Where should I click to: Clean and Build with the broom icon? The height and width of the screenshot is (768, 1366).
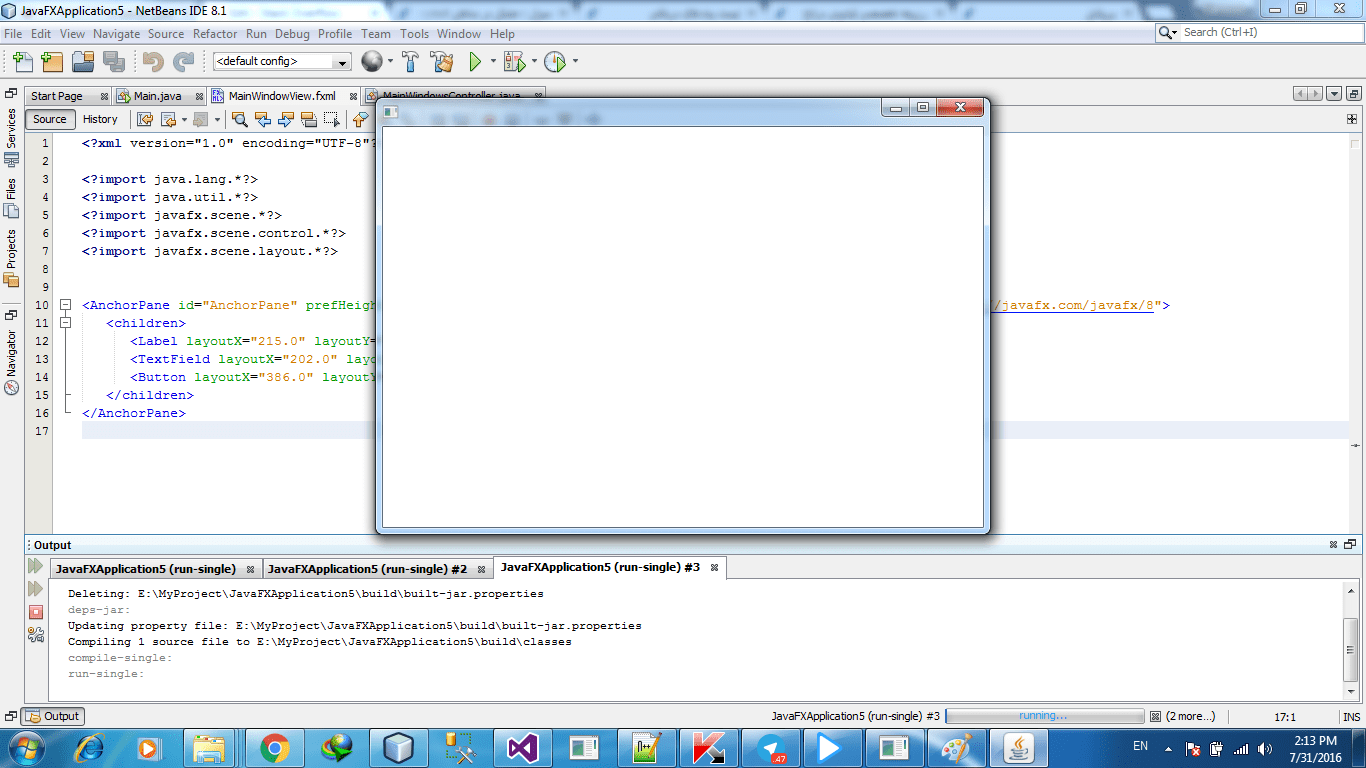pyautogui.click(x=440, y=61)
